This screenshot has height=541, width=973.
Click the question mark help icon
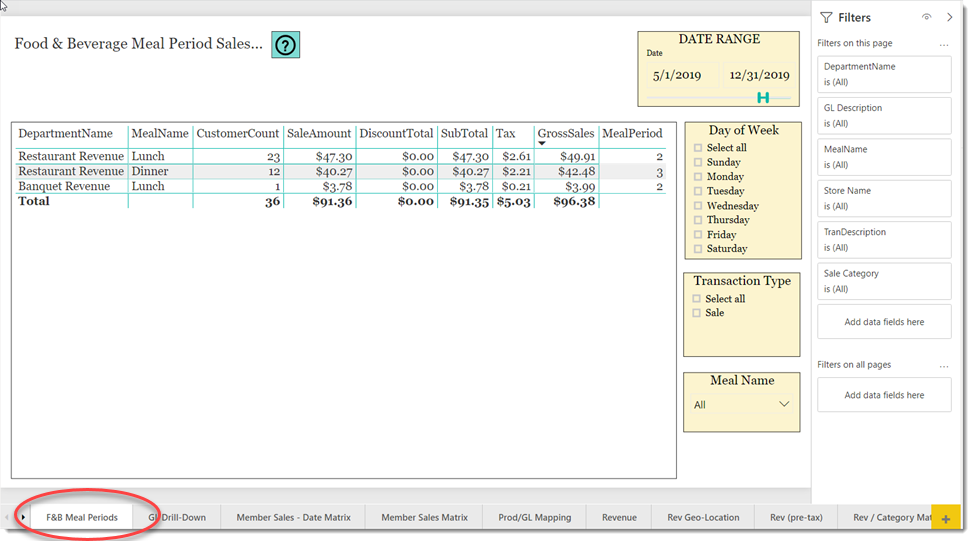286,45
